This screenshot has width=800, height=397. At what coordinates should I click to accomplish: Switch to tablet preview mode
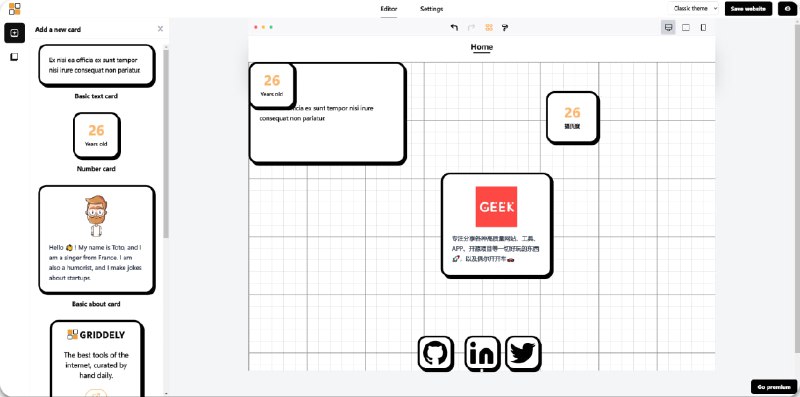click(686, 28)
